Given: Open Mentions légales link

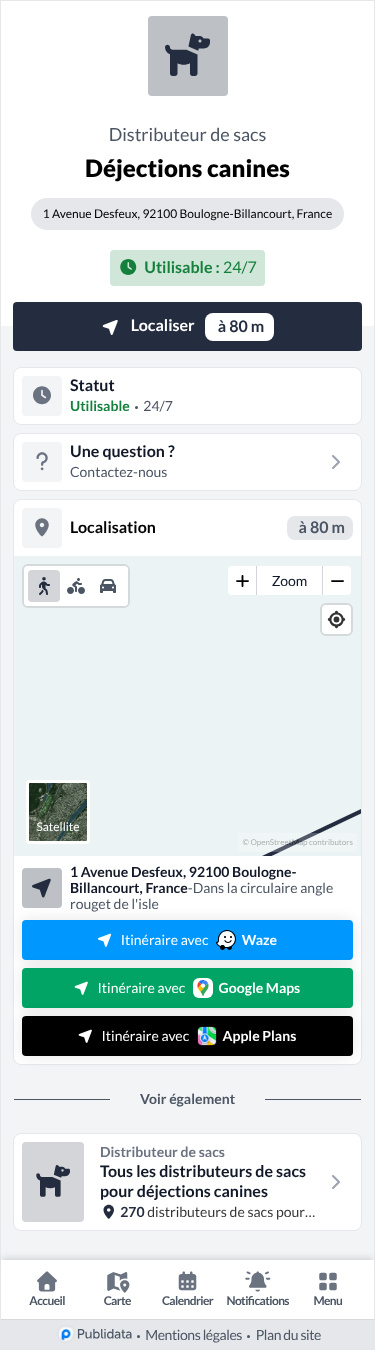Looking at the screenshot, I should 194,1335.
